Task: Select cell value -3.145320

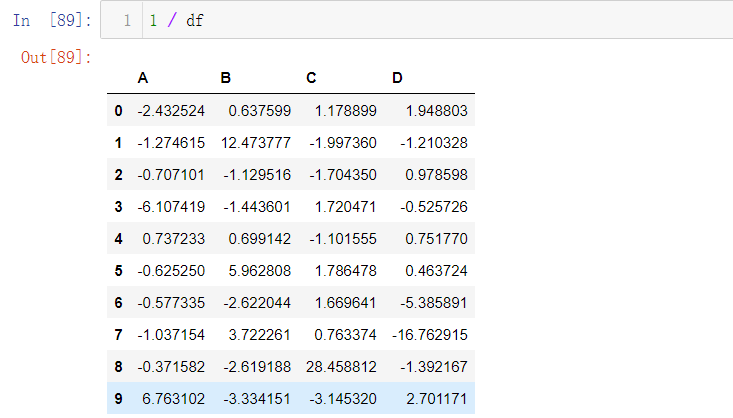Action: coord(343,399)
